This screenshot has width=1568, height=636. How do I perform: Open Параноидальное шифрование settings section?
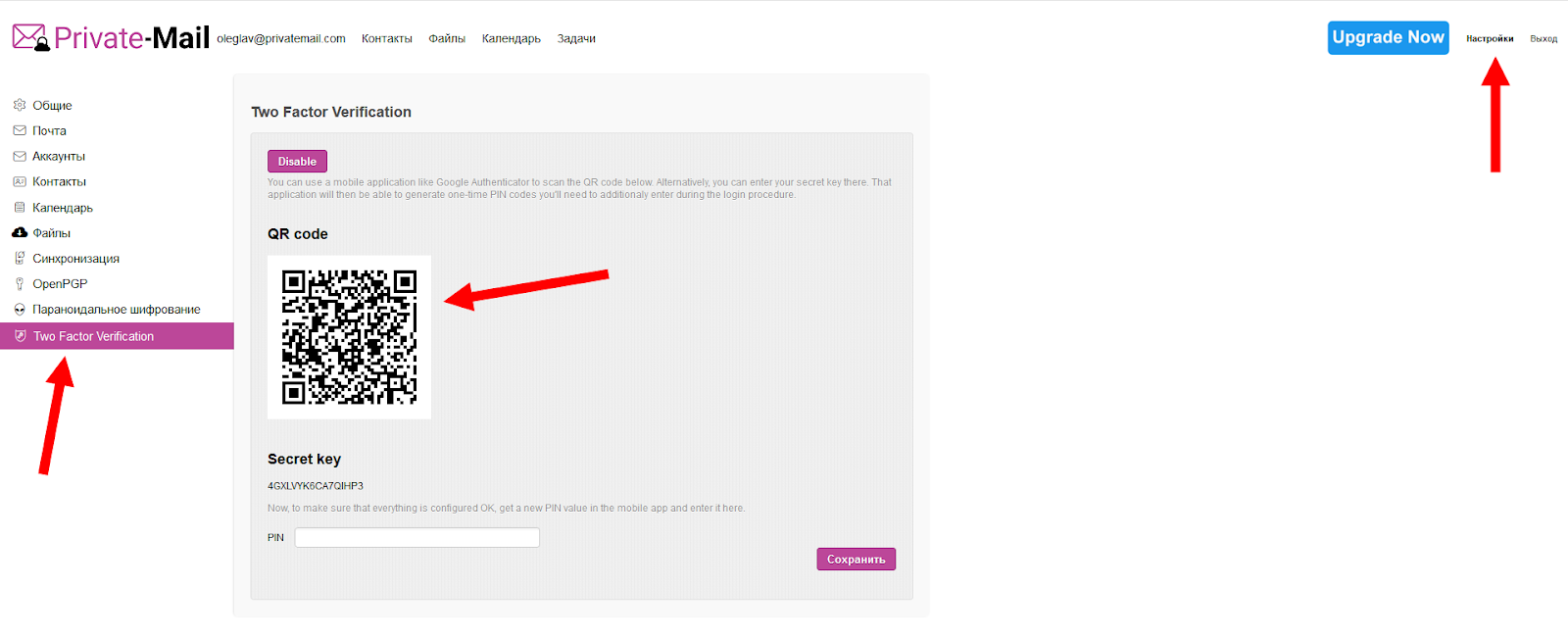click(x=117, y=309)
